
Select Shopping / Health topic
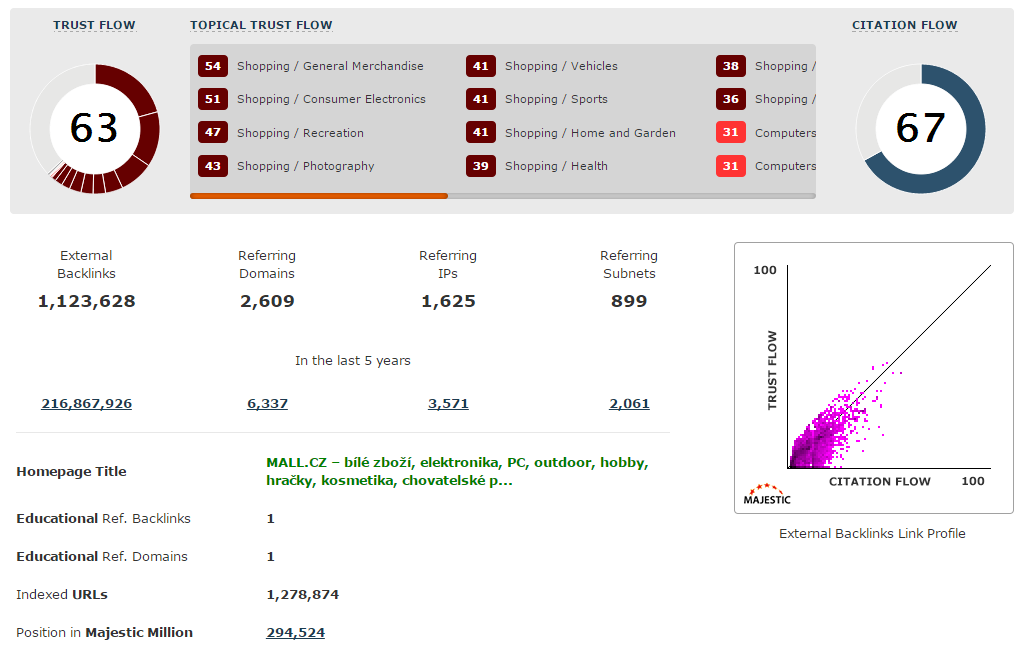pos(556,167)
